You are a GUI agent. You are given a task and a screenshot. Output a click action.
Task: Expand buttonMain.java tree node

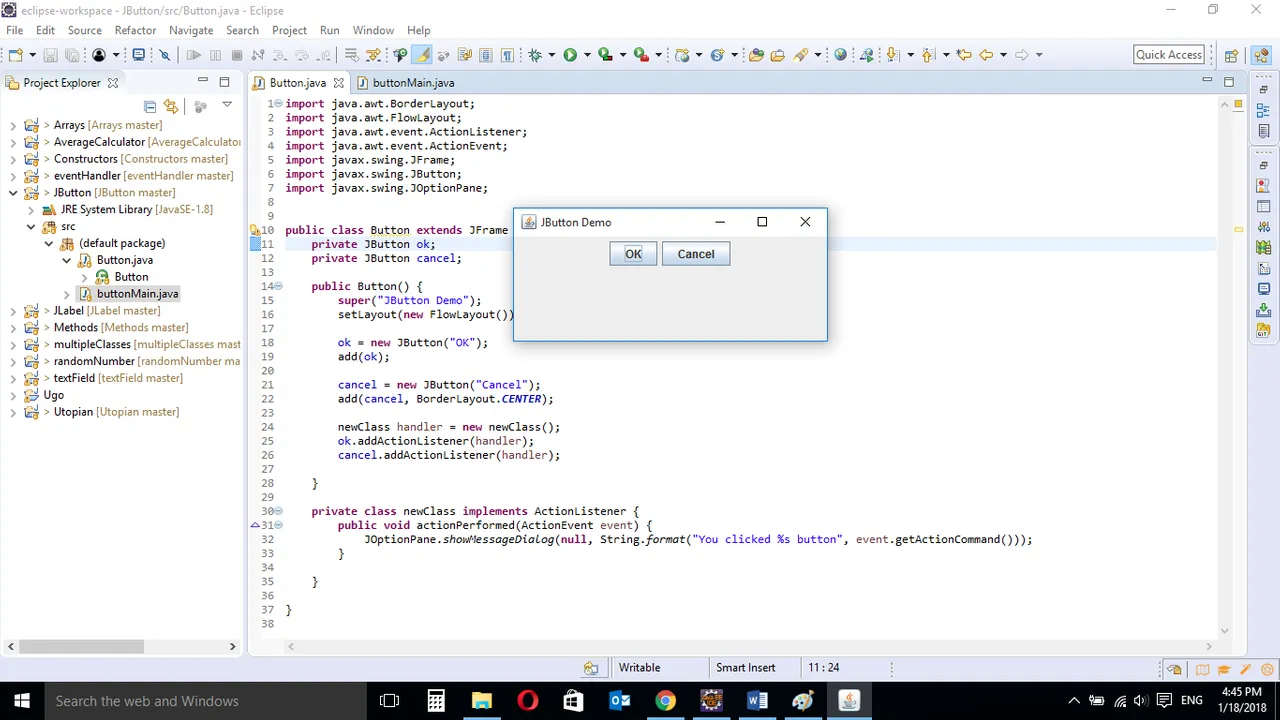67,294
